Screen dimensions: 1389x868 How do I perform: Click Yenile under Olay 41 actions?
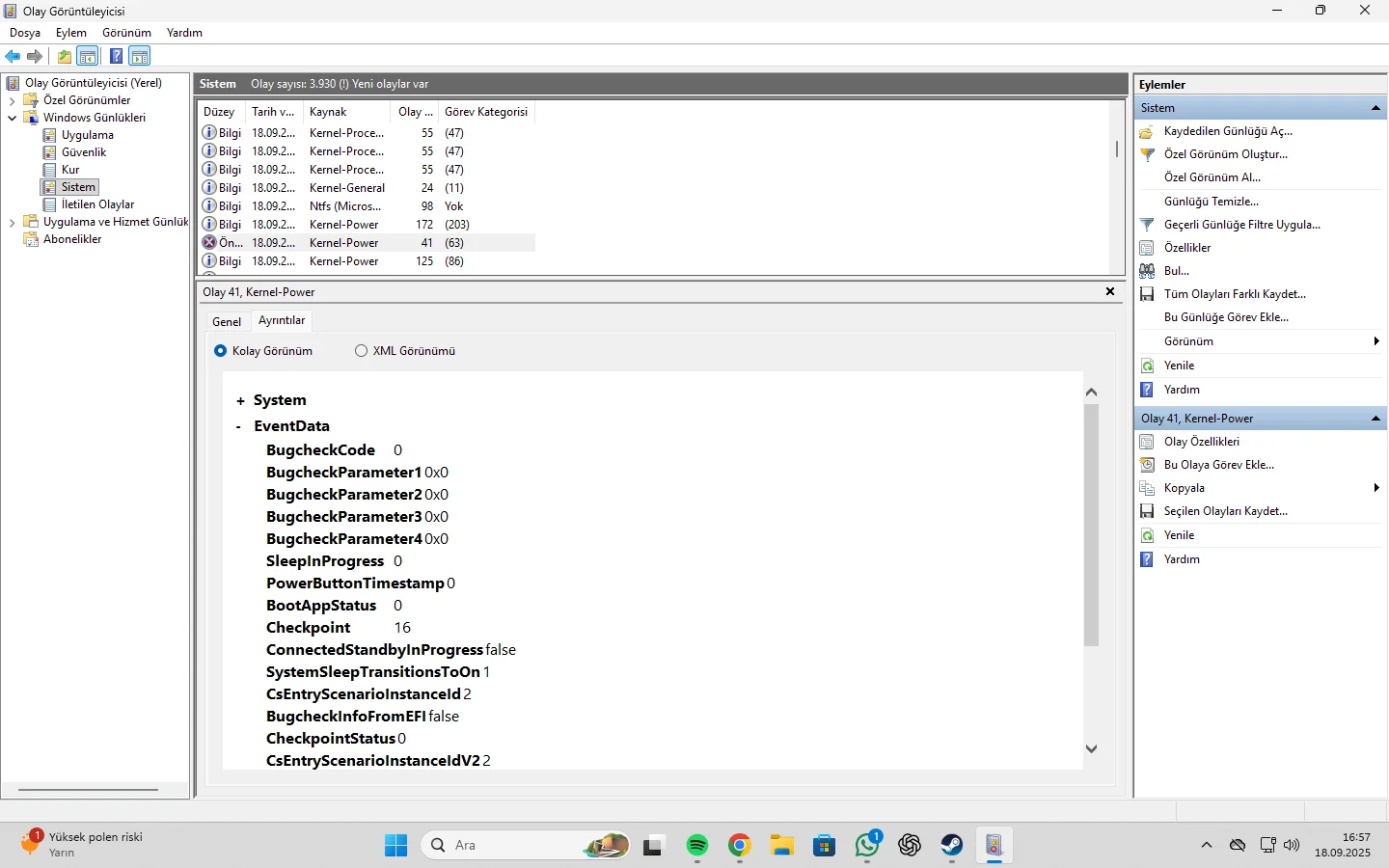click(1179, 535)
